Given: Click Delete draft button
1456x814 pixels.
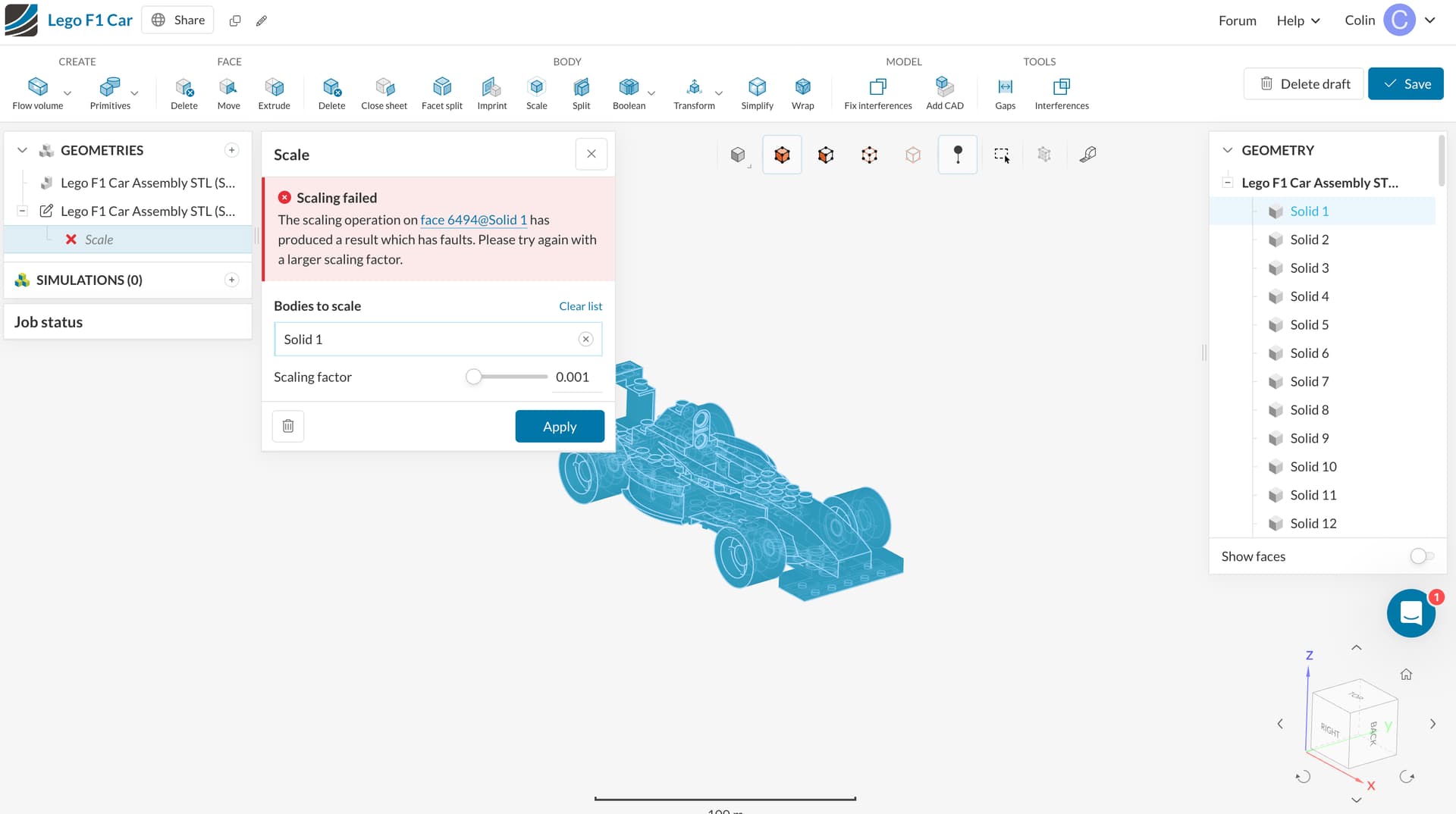Looking at the screenshot, I should click(1304, 84).
